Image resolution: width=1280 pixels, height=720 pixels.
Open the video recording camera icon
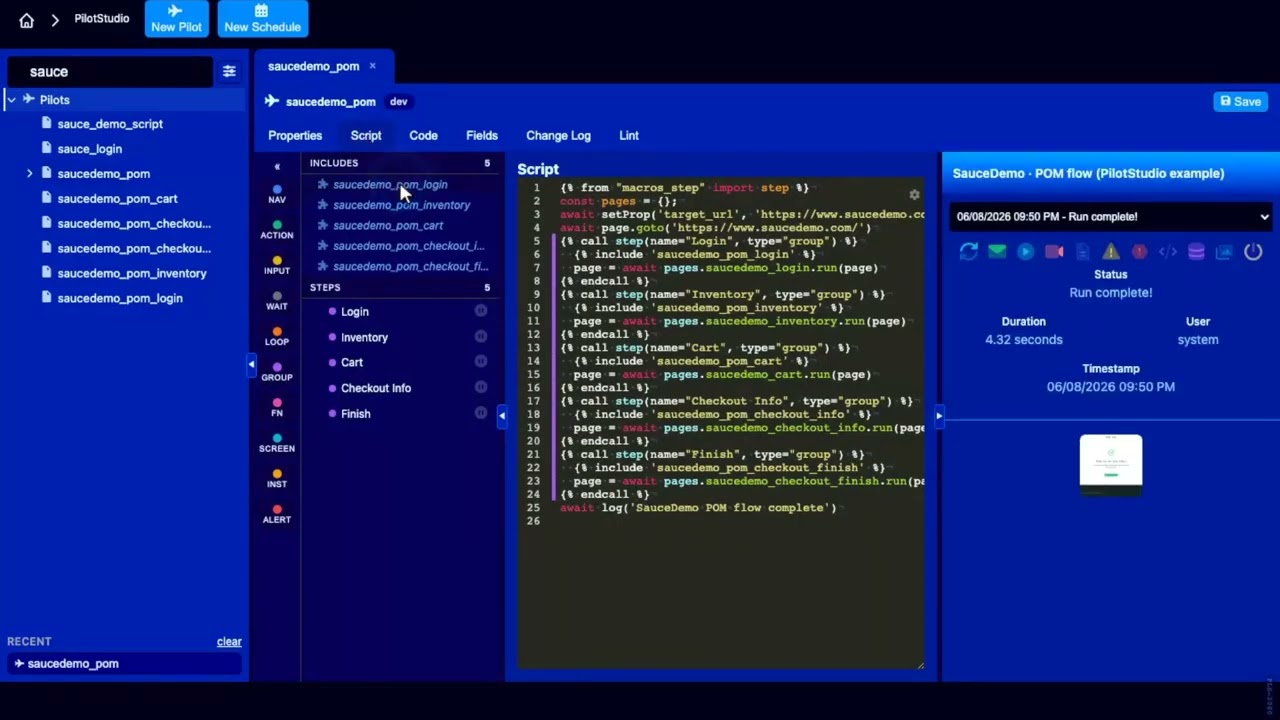coord(1054,252)
